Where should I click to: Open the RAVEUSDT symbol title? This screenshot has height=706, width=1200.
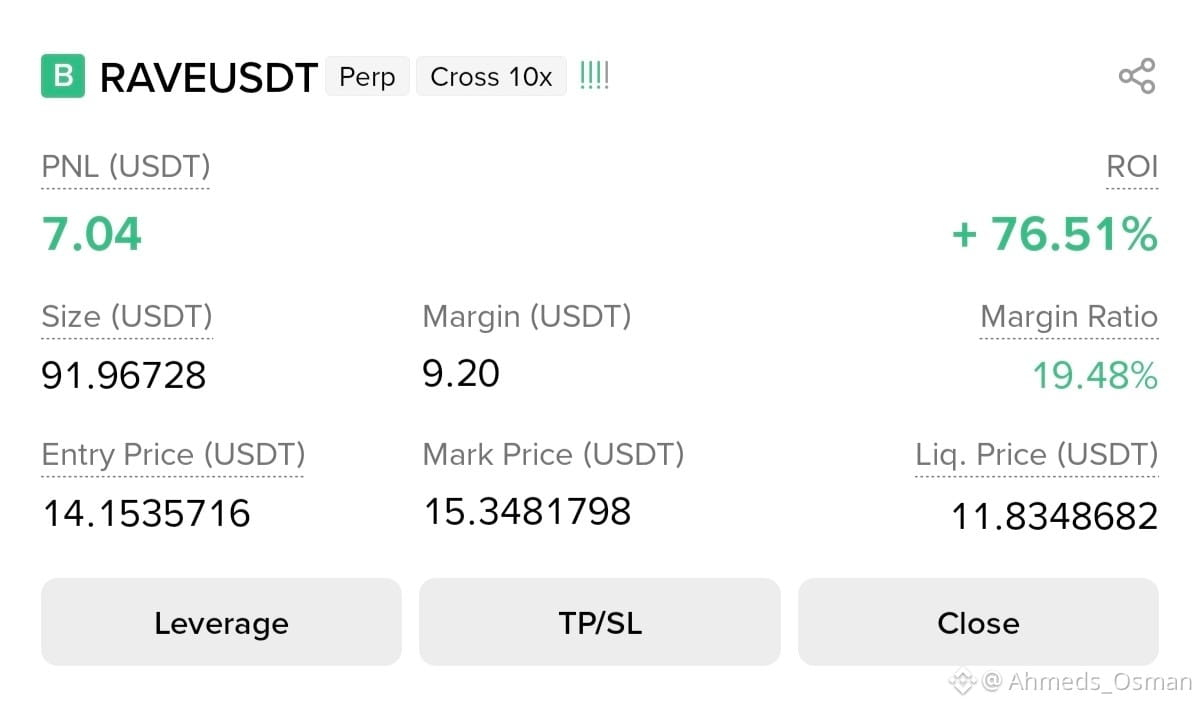click(209, 78)
